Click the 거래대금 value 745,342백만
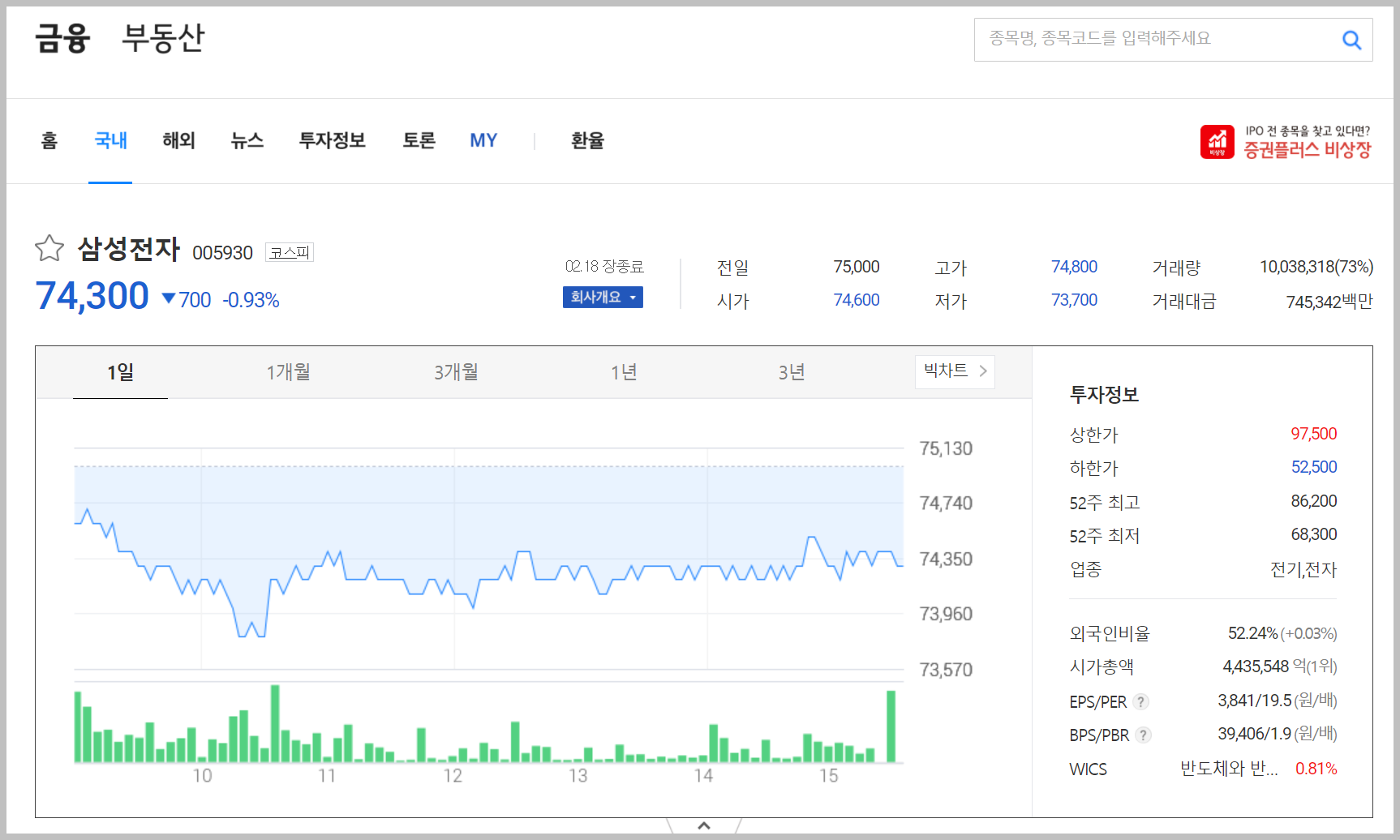Image resolution: width=1400 pixels, height=840 pixels. [1329, 302]
